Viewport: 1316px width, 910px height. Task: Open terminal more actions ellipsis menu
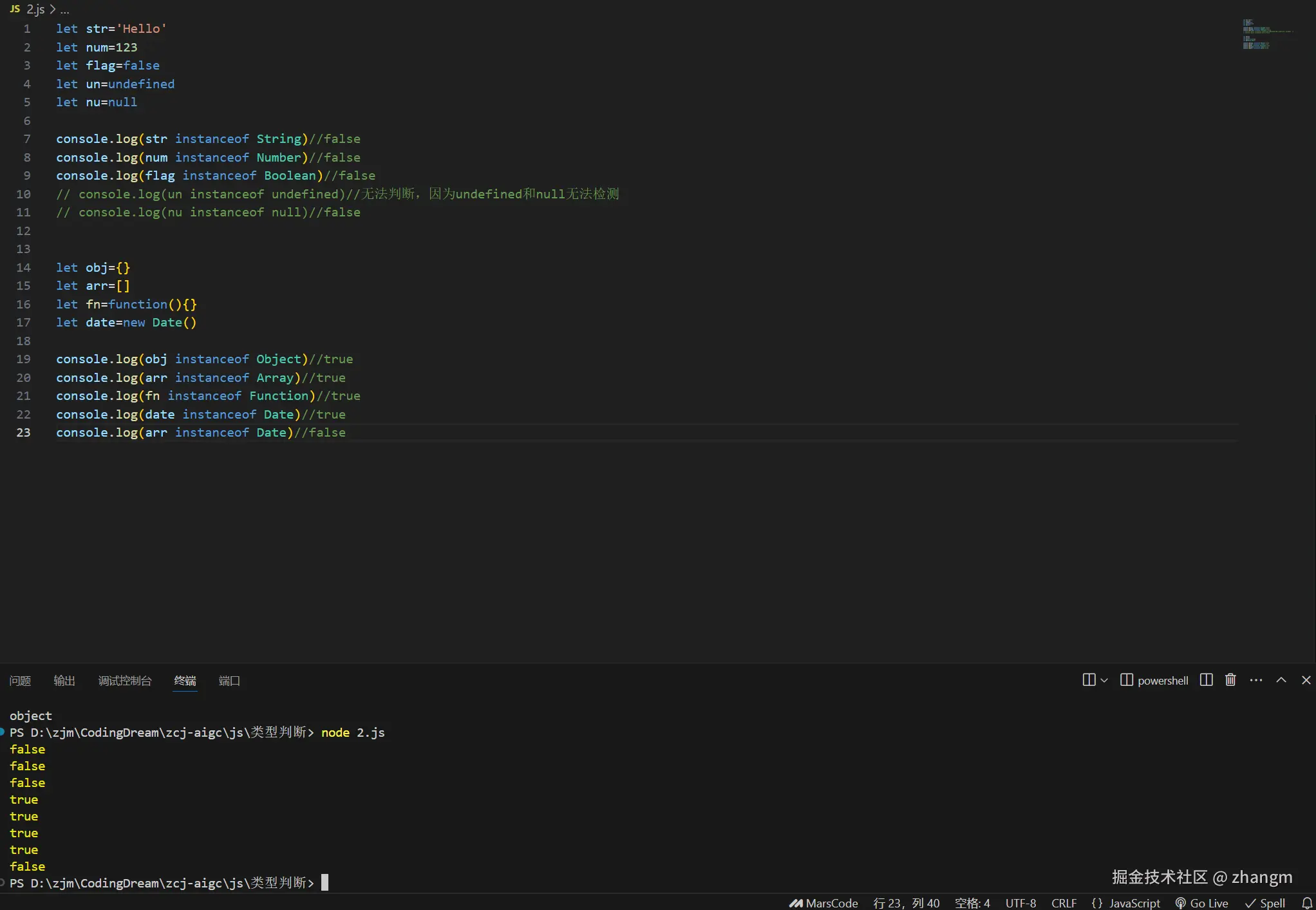[1255, 680]
